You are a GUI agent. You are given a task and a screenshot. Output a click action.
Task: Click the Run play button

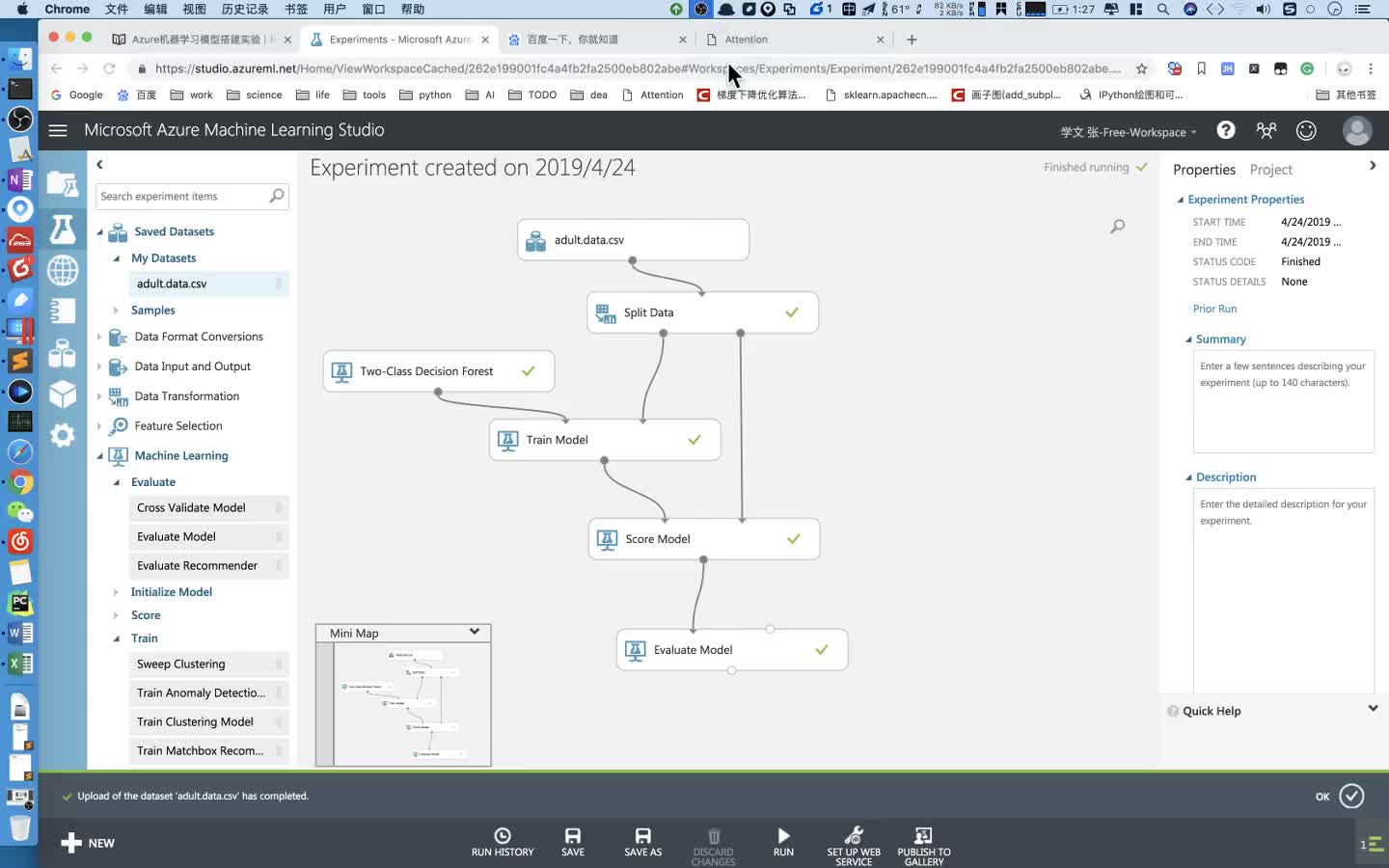[783, 842]
